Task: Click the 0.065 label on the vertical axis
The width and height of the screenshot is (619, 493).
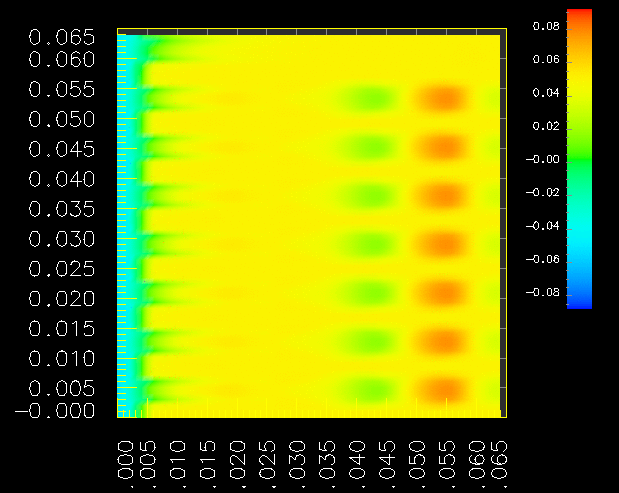Action: (62, 38)
